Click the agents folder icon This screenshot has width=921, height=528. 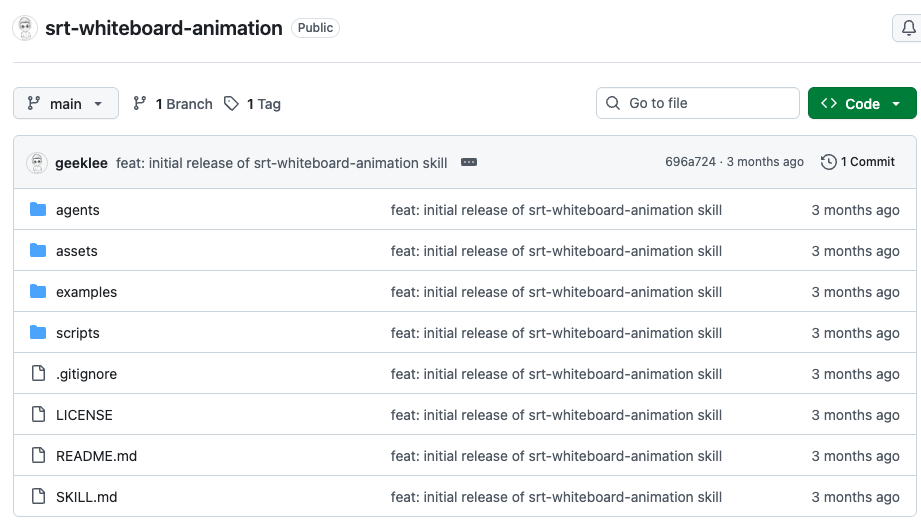38,209
